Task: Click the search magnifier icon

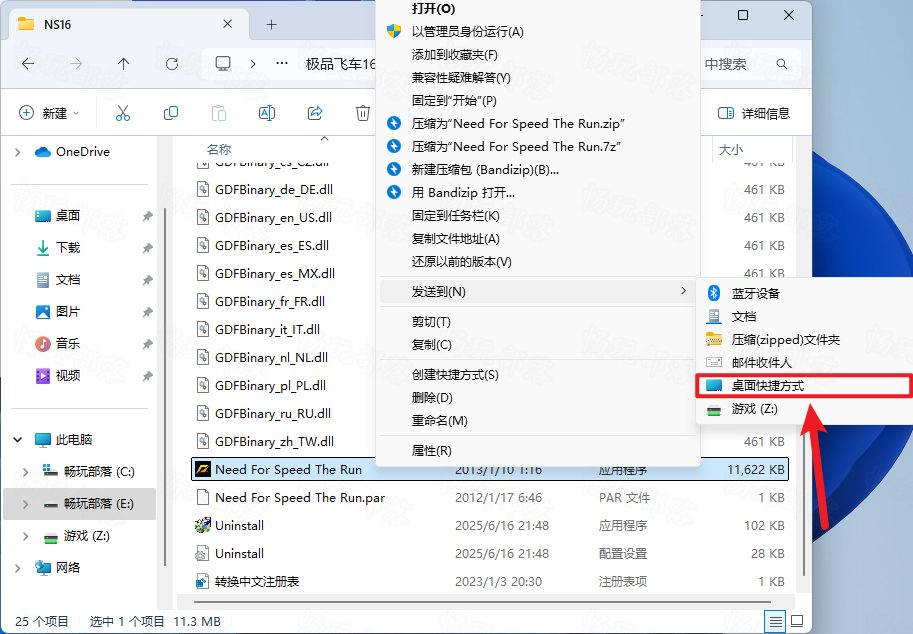Action: click(782, 64)
